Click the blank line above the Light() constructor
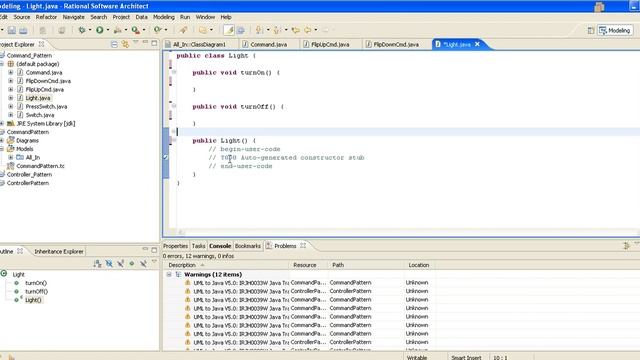Viewport: 640px width, 360px height. pyautogui.click(x=408, y=132)
